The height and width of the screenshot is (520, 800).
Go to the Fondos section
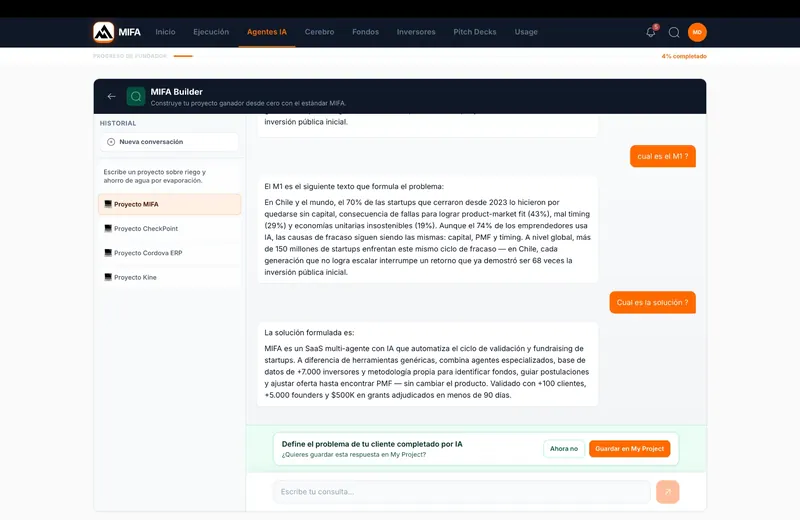tap(365, 32)
